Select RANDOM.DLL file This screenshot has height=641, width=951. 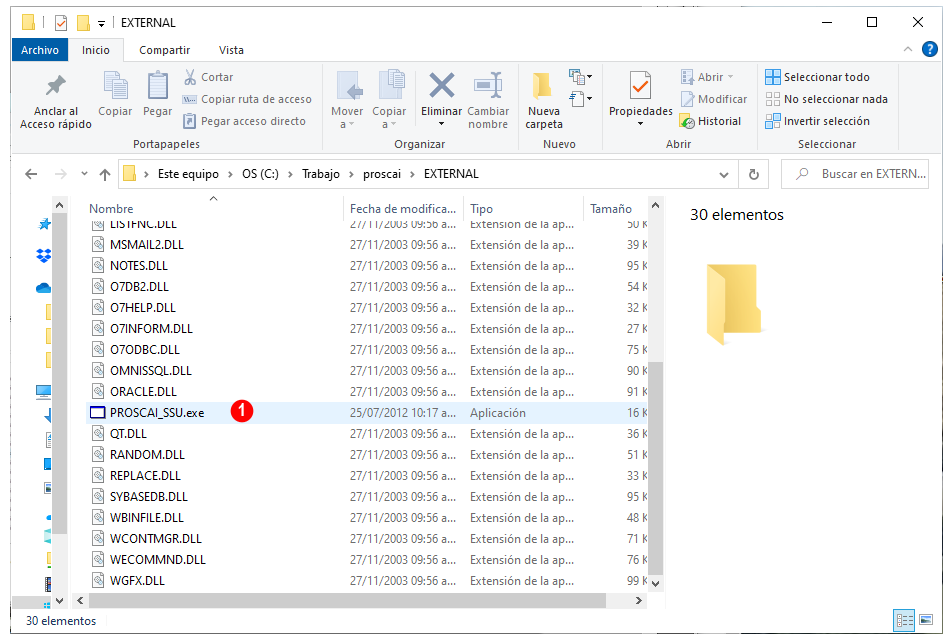(147, 455)
